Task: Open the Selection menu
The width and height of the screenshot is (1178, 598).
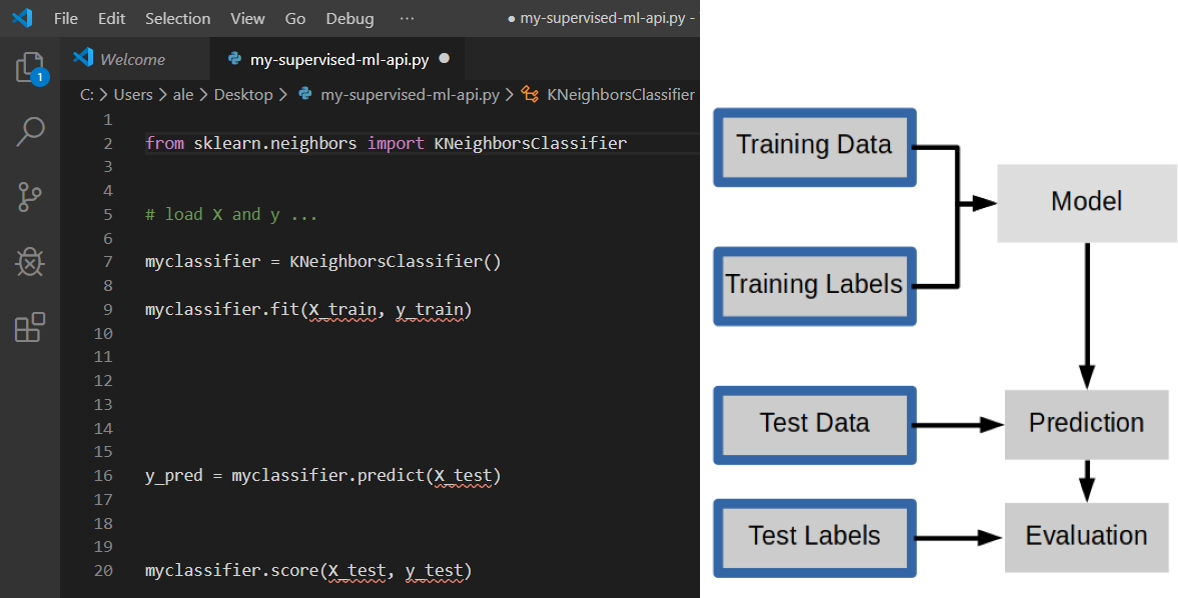Action: [x=177, y=18]
